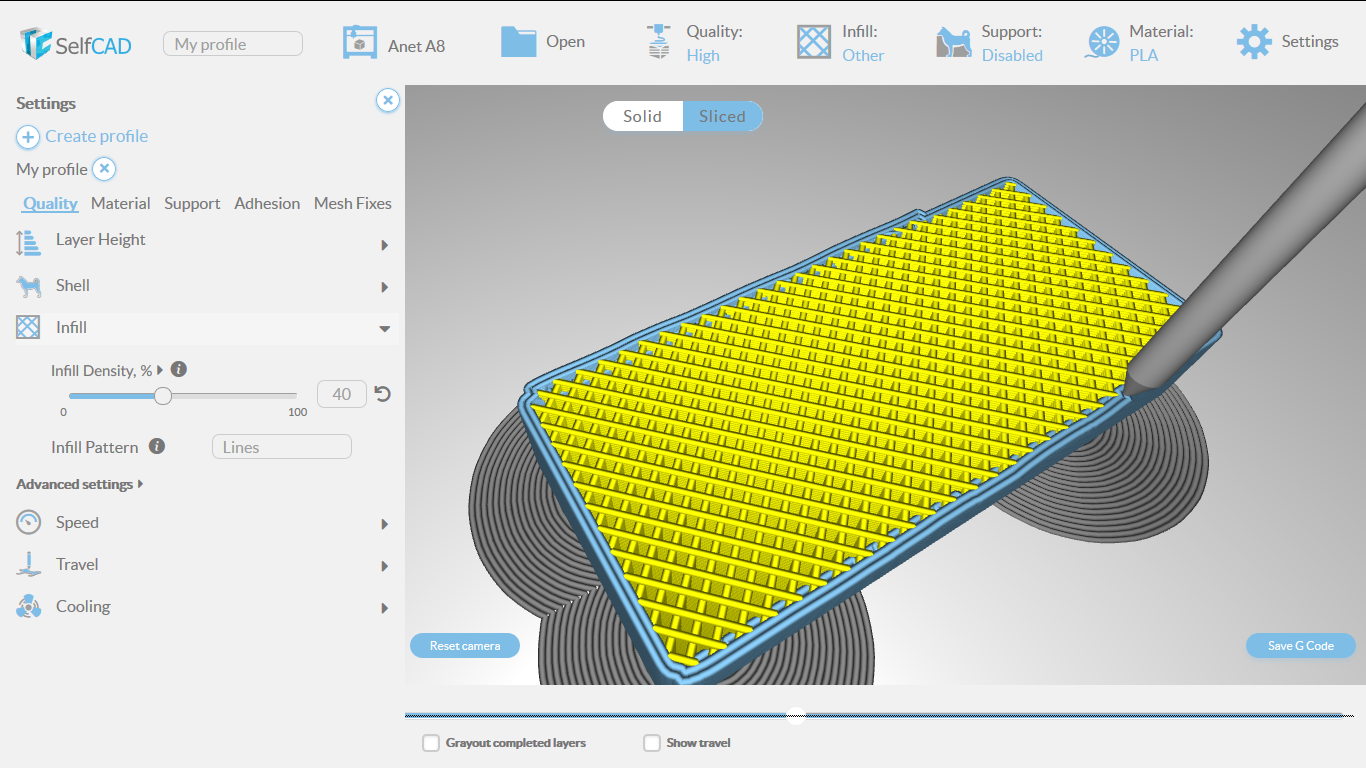1366x768 pixels.
Task: Click the Settings text label in top bar
Action: [1310, 42]
